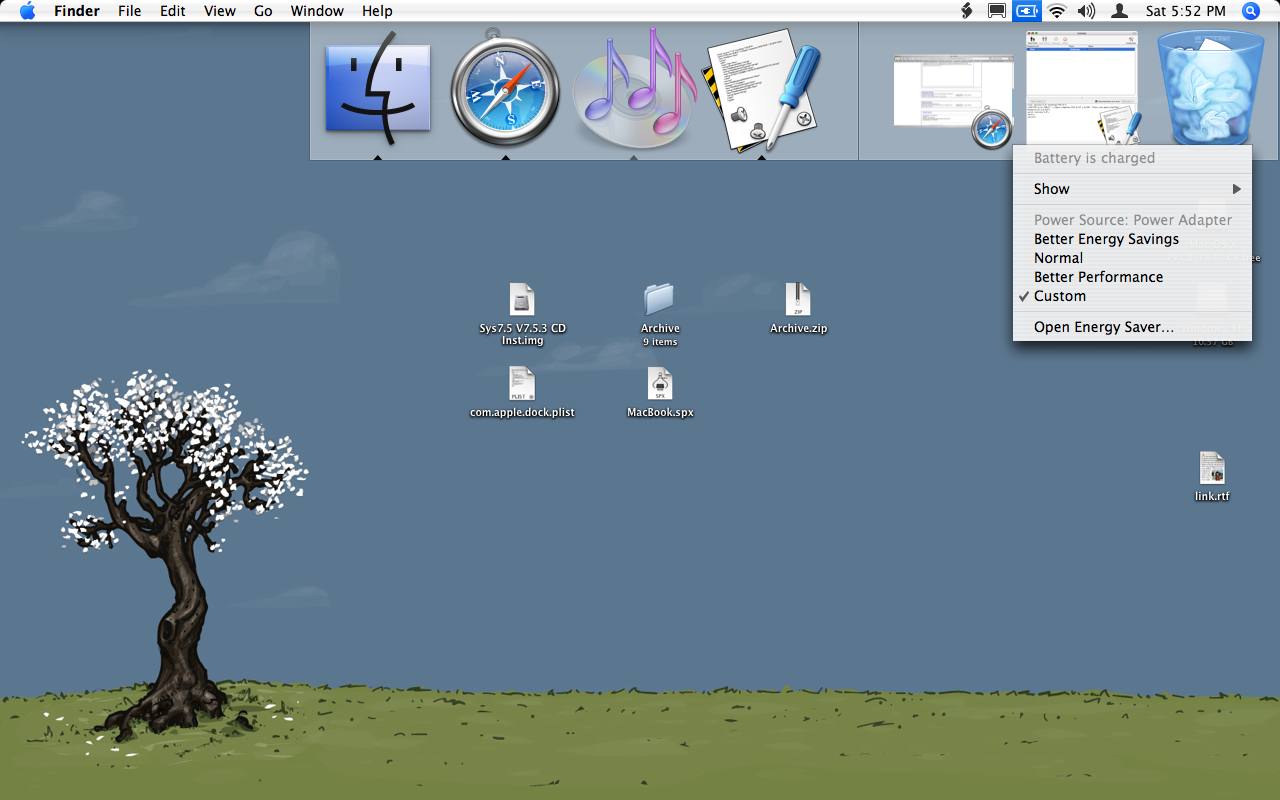Open the View menu

(x=220, y=11)
